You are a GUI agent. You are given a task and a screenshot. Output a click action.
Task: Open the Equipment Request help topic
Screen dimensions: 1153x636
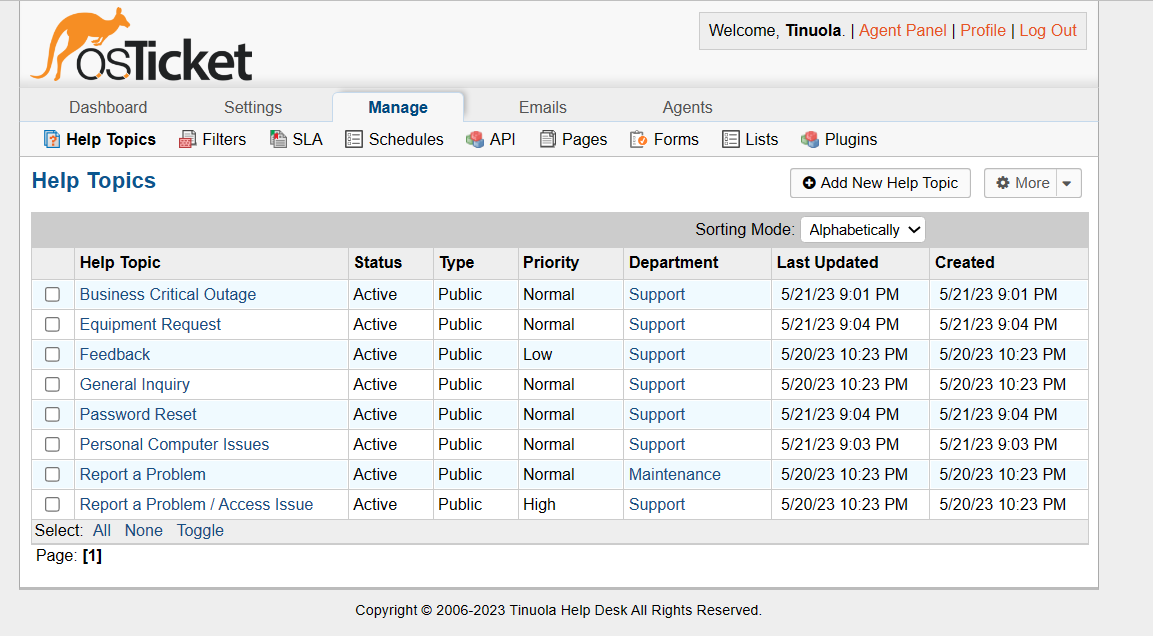[x=150, y=324]
